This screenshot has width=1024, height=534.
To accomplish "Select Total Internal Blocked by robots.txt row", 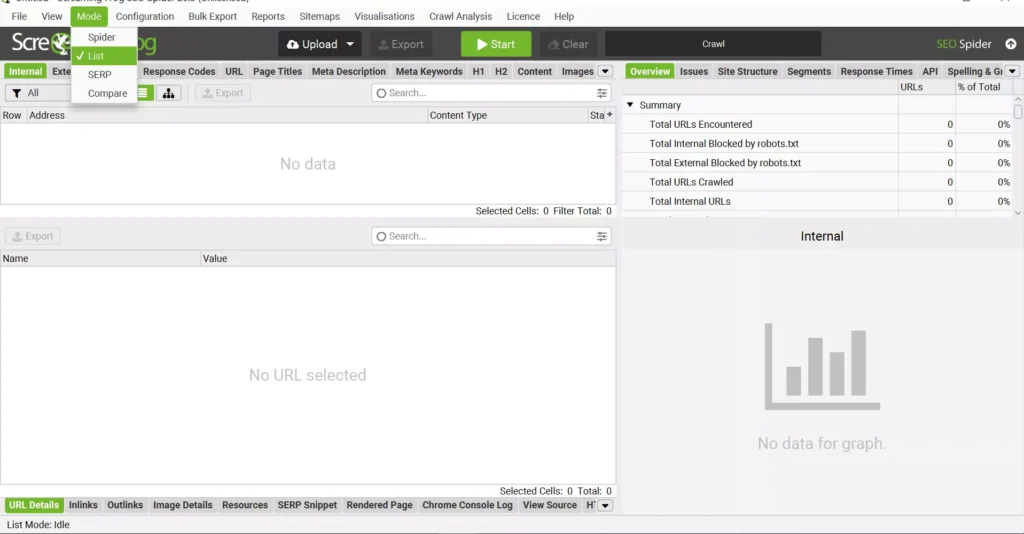I will tap(819, 144).
